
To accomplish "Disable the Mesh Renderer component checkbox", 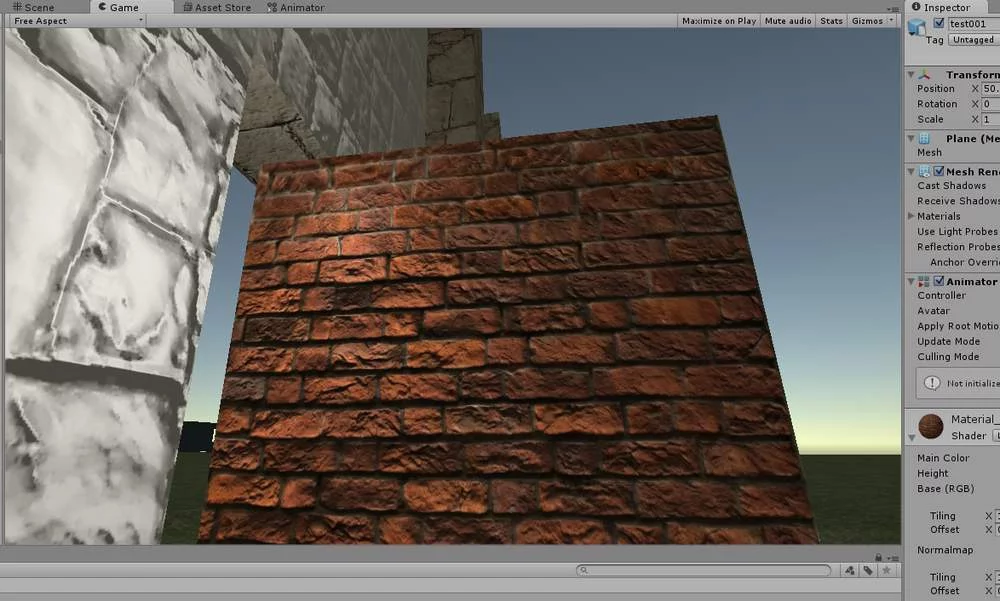I will pyautogui.click(x=939, y=171).
